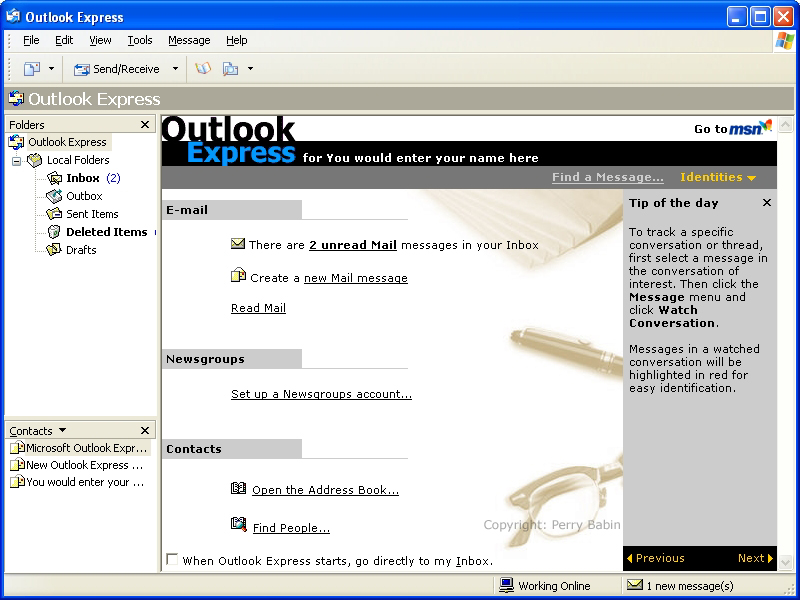Screen dimensions: 800x600
Task: Close the Tip of the day pane
Action: (767, 203)
